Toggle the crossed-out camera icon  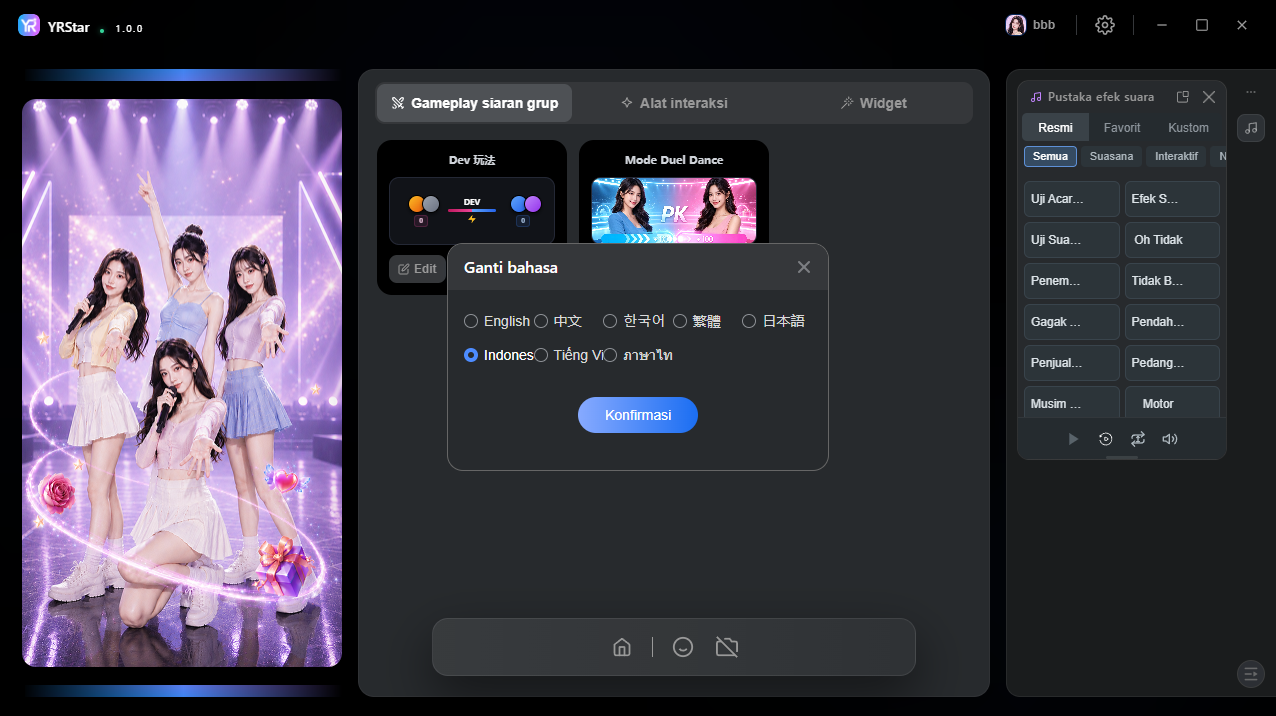pyautogui.click(x=727, y=647)
